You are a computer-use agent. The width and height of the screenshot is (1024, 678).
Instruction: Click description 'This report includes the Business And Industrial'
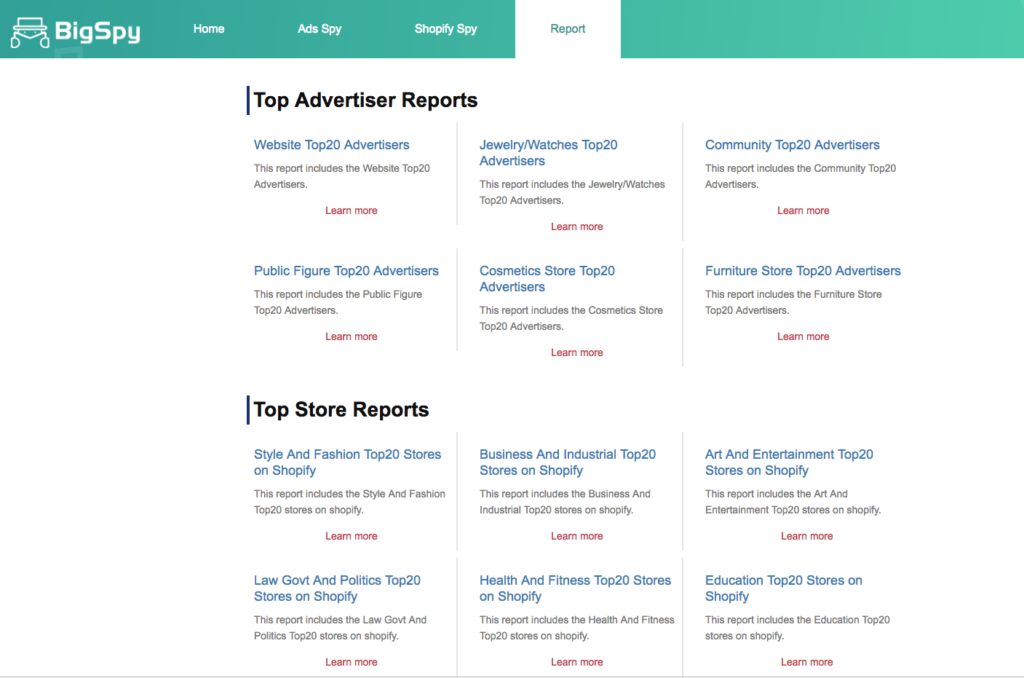tap(565, 502)
